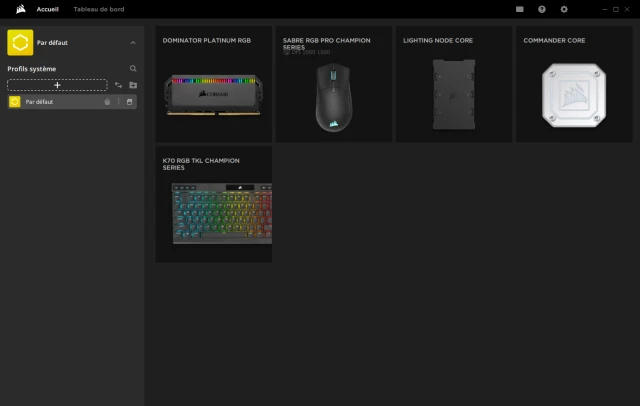Click the Corsair sails logo icon
Viewport: 640px width, 406px height.
(x=20, y=9)
